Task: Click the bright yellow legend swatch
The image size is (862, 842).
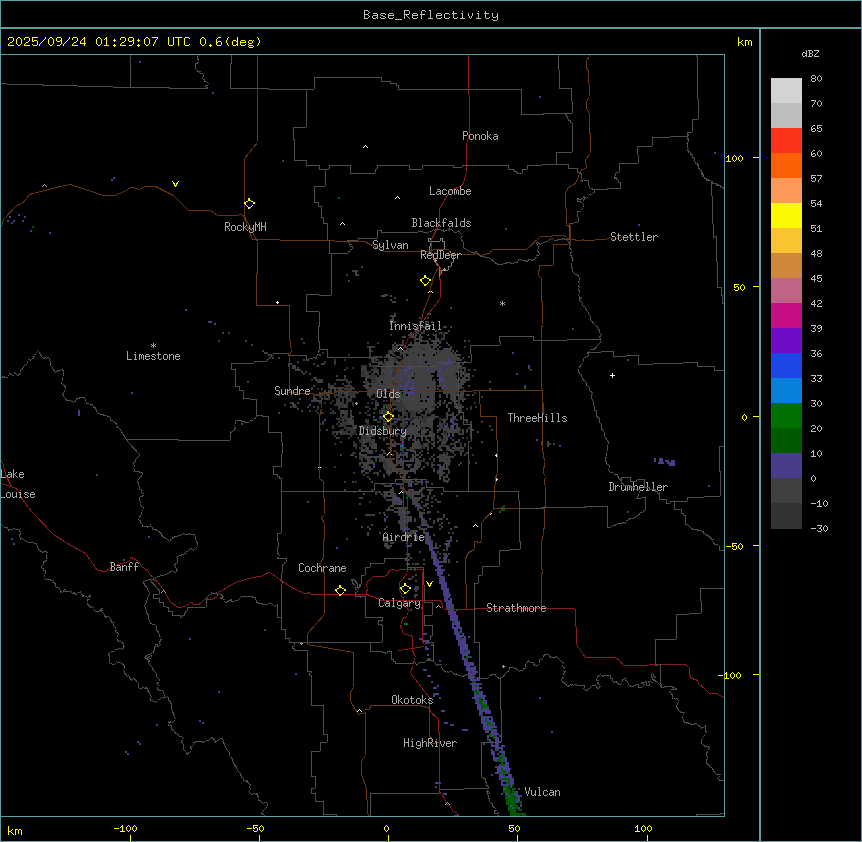Action: [x=786, y=215]
